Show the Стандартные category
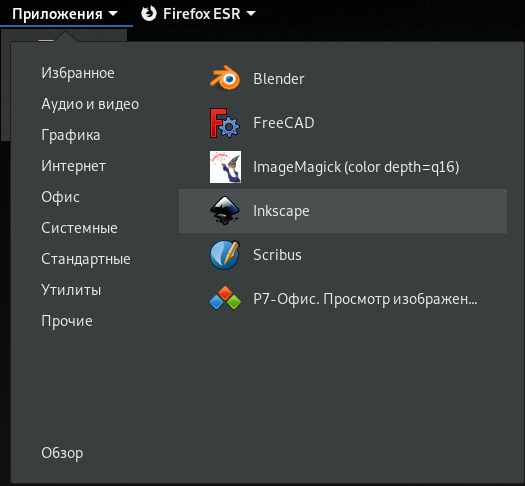This screenshot has width=525, height=486. (x=86, y=259)
